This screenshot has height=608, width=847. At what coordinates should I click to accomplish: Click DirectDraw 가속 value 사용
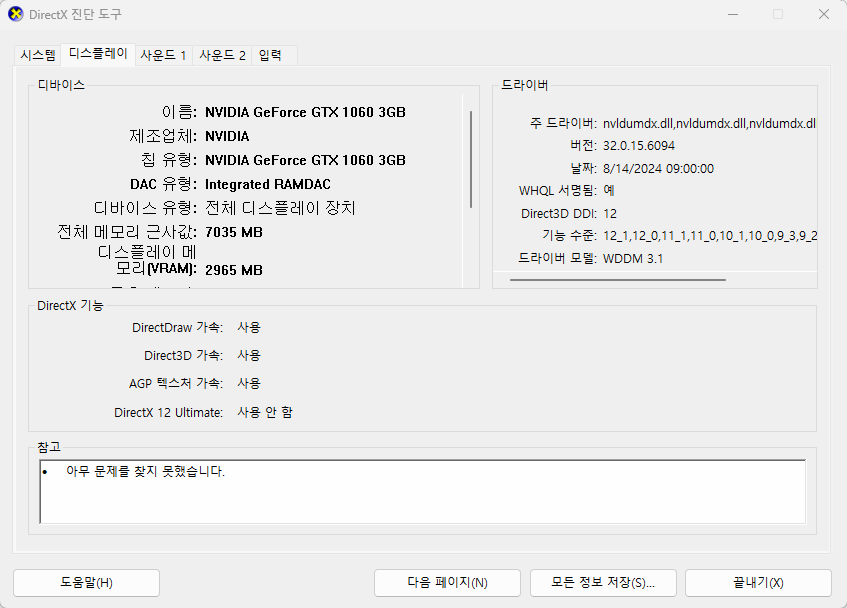[249, 327]
